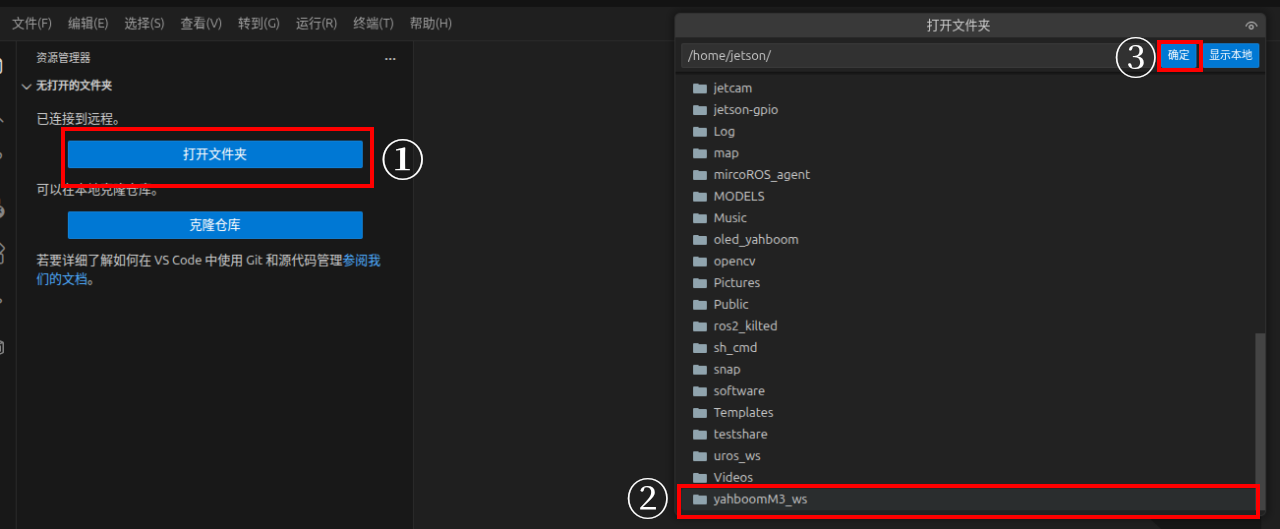The image size is (1280, 529).
Task: Collapse the 无打开的文件夹 section
Action: point(27,86)
